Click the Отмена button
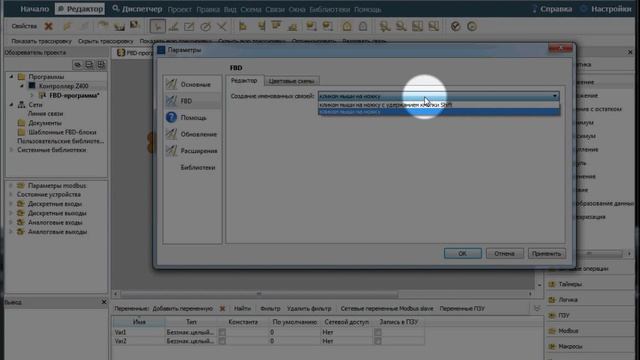 504,253
